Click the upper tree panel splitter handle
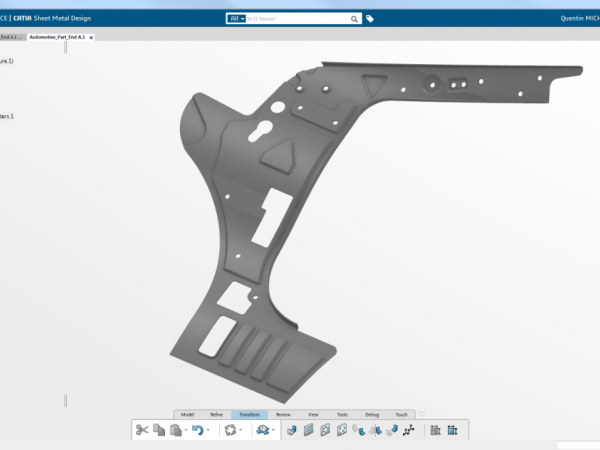Viewport: 600px width, 450px height. coord(66,47)
